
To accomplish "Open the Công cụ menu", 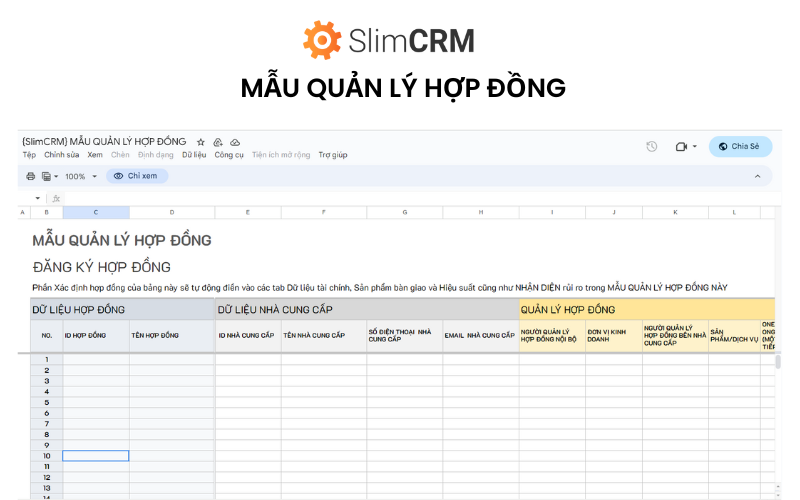I will [x=229, y=155].
